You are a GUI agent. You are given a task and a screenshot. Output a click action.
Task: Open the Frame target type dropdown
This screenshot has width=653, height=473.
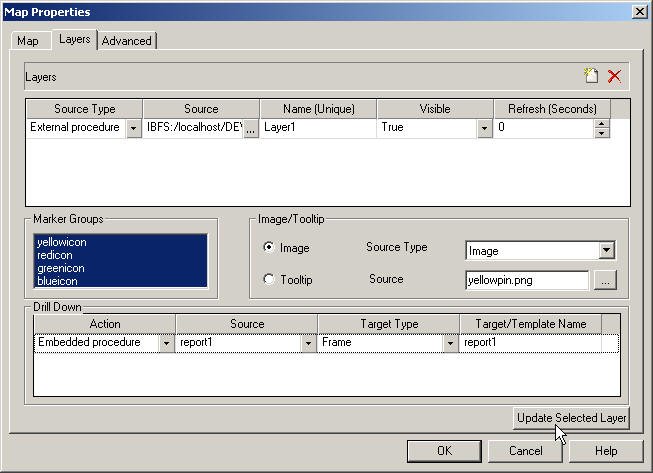click(450, 343)
